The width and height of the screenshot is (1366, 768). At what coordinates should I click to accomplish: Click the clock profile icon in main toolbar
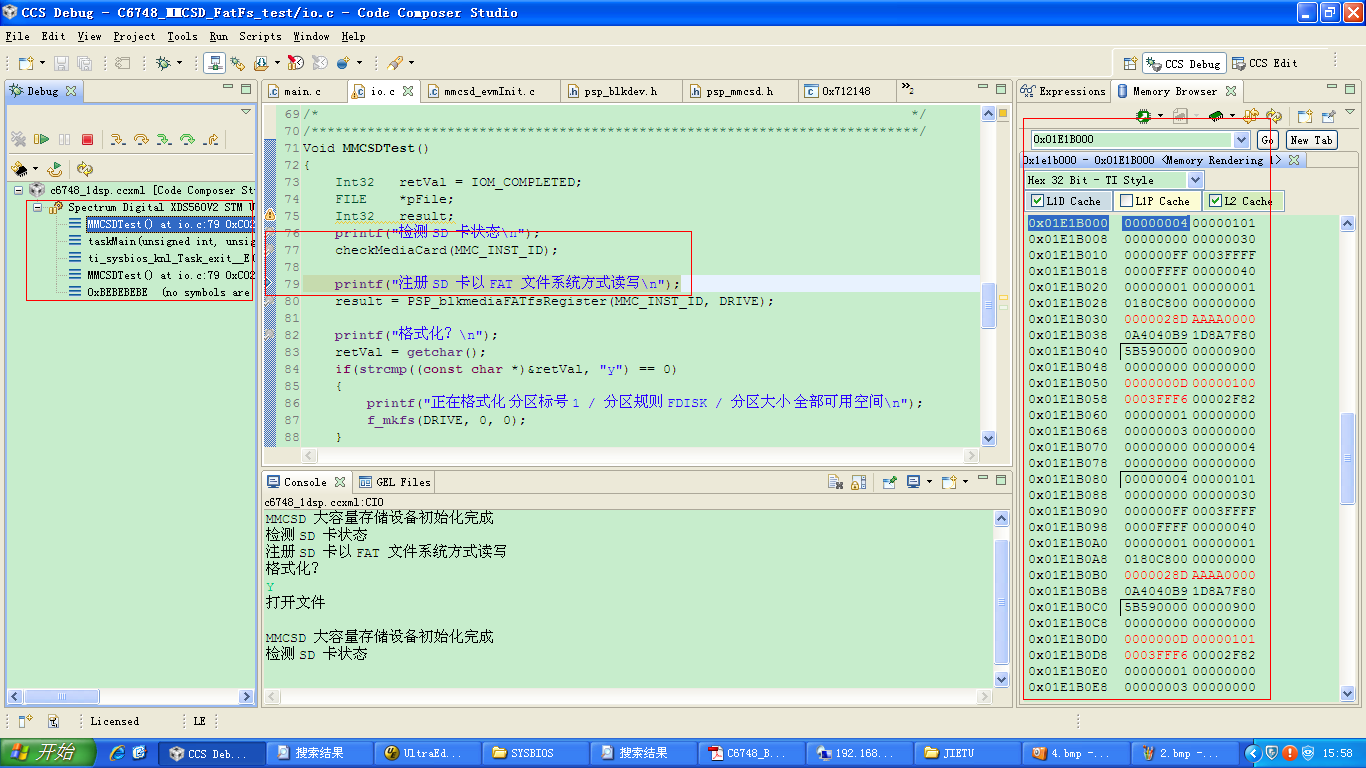tap(296, 63)
